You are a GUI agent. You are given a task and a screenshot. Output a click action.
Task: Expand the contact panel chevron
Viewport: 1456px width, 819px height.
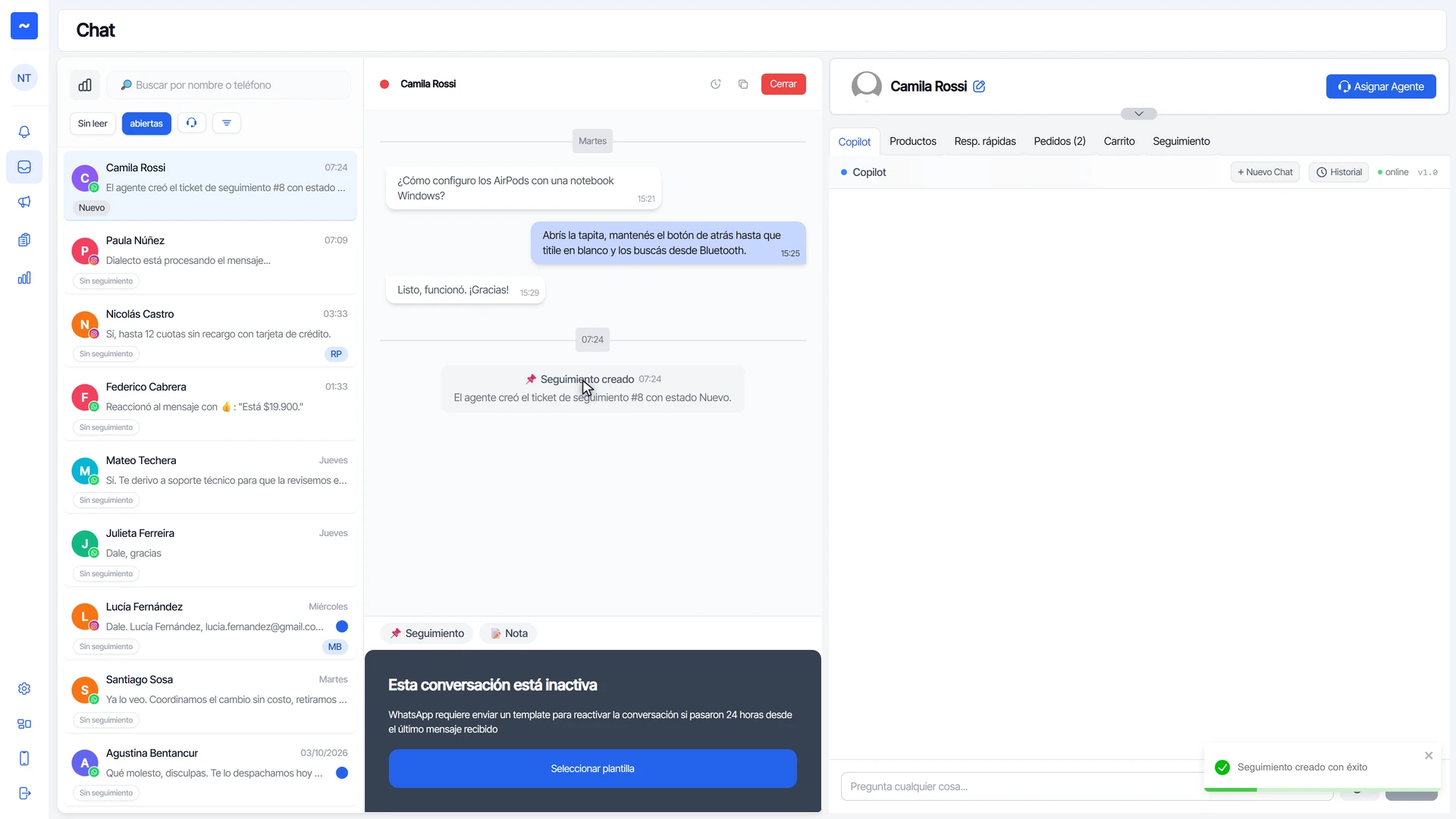point(1138,114)
